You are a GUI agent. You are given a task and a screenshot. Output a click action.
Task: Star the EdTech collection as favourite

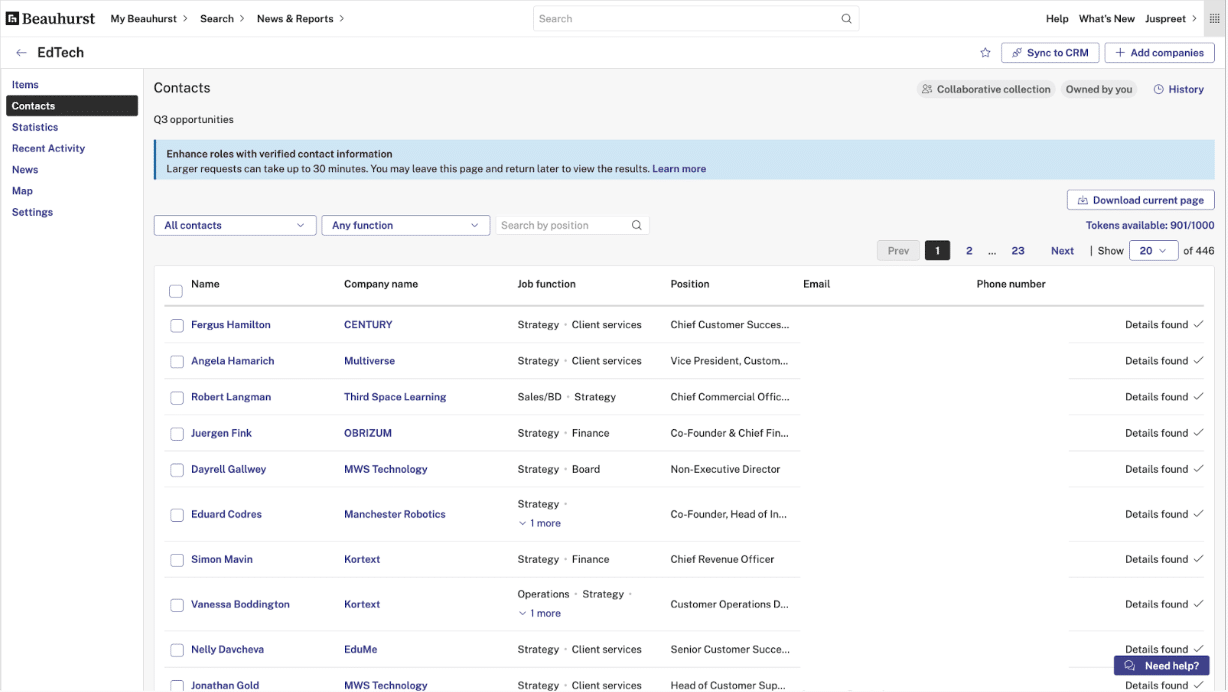(x=985, y=53)
